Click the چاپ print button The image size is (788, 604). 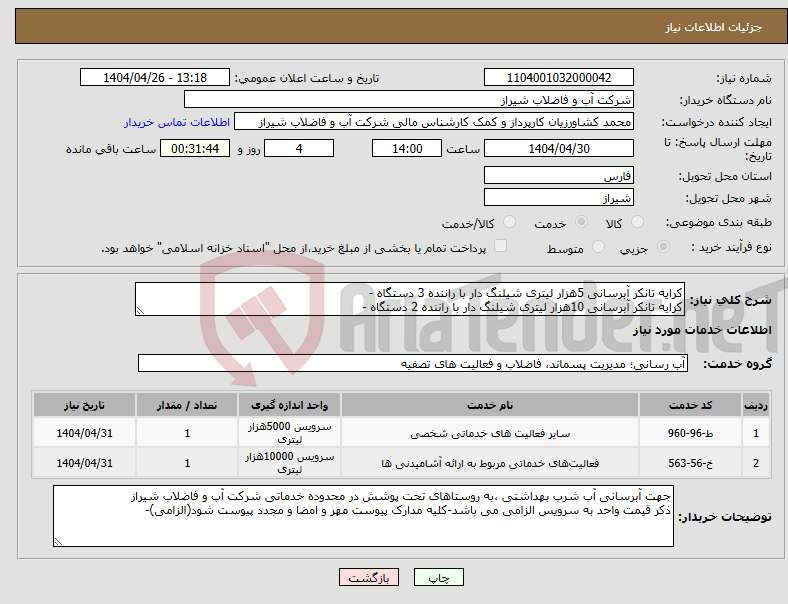click(x=439, y=577)
